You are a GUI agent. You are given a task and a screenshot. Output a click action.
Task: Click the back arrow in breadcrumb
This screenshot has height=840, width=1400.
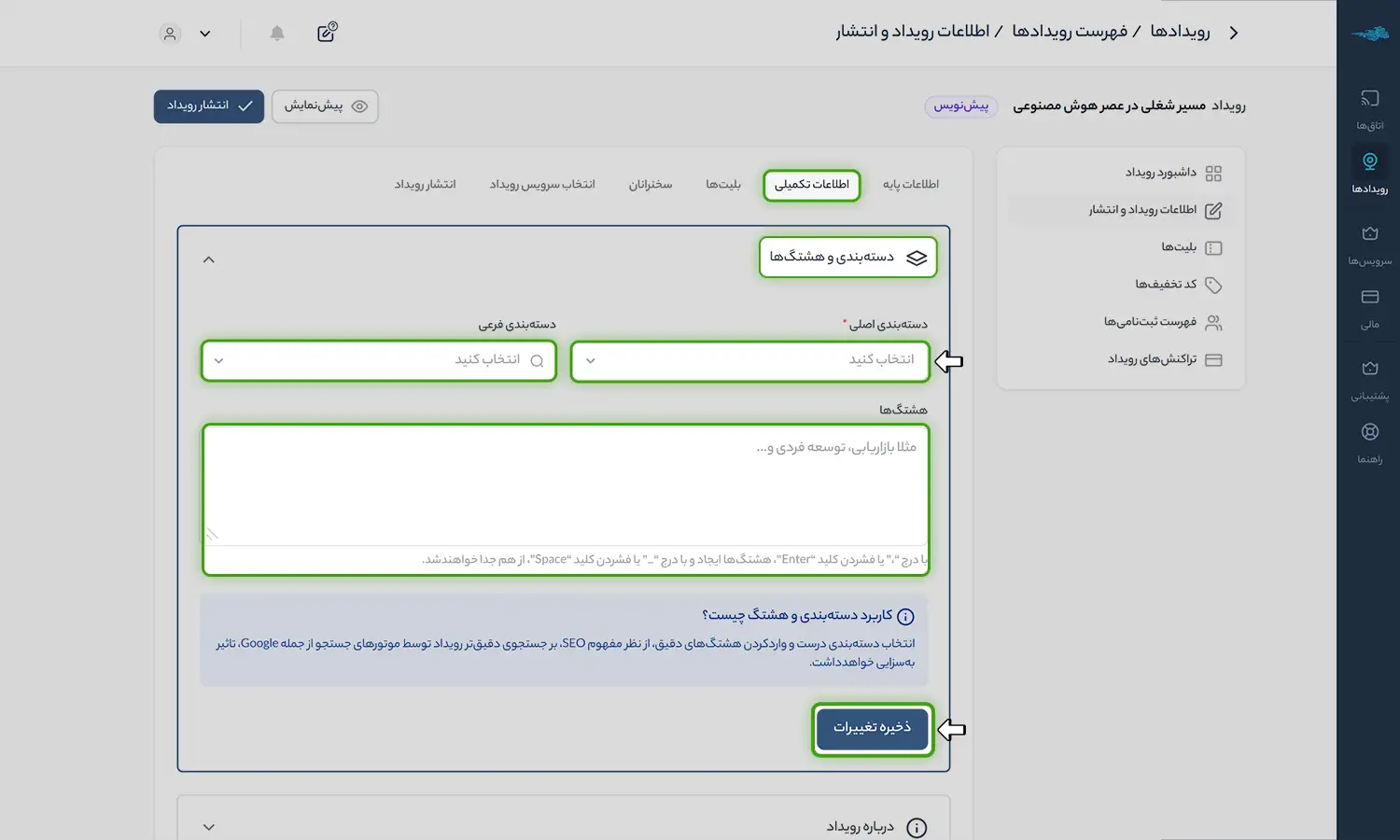(x=1234, y=33)
